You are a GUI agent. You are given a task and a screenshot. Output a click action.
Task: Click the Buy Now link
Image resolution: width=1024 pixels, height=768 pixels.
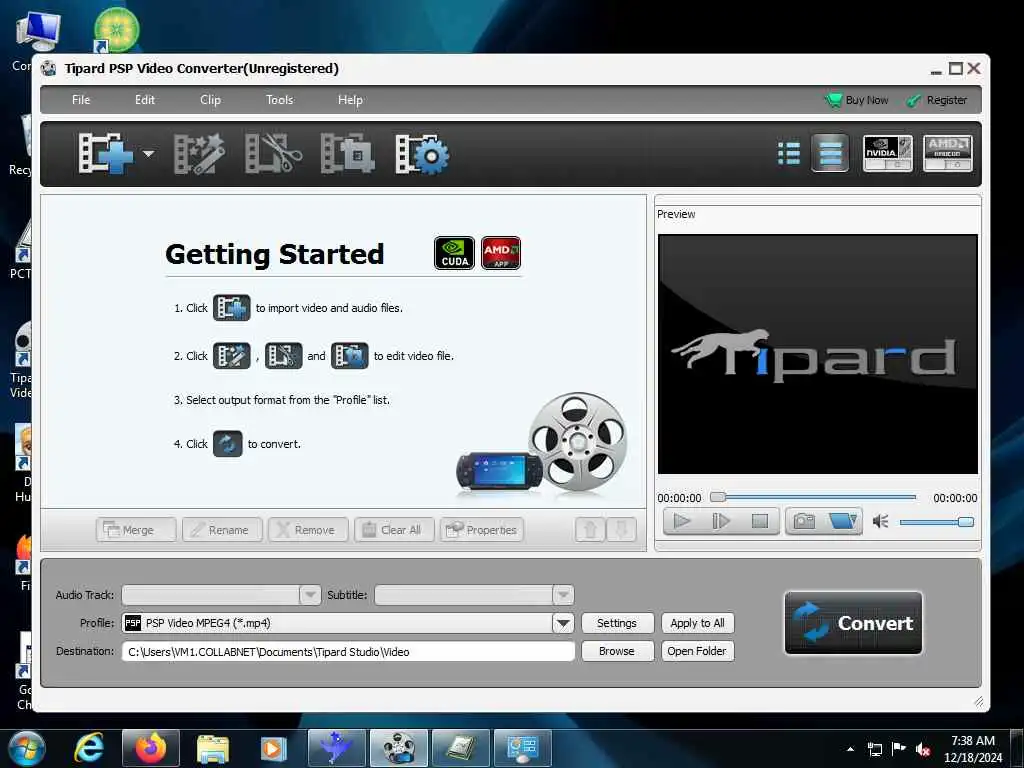coord(857,100)
